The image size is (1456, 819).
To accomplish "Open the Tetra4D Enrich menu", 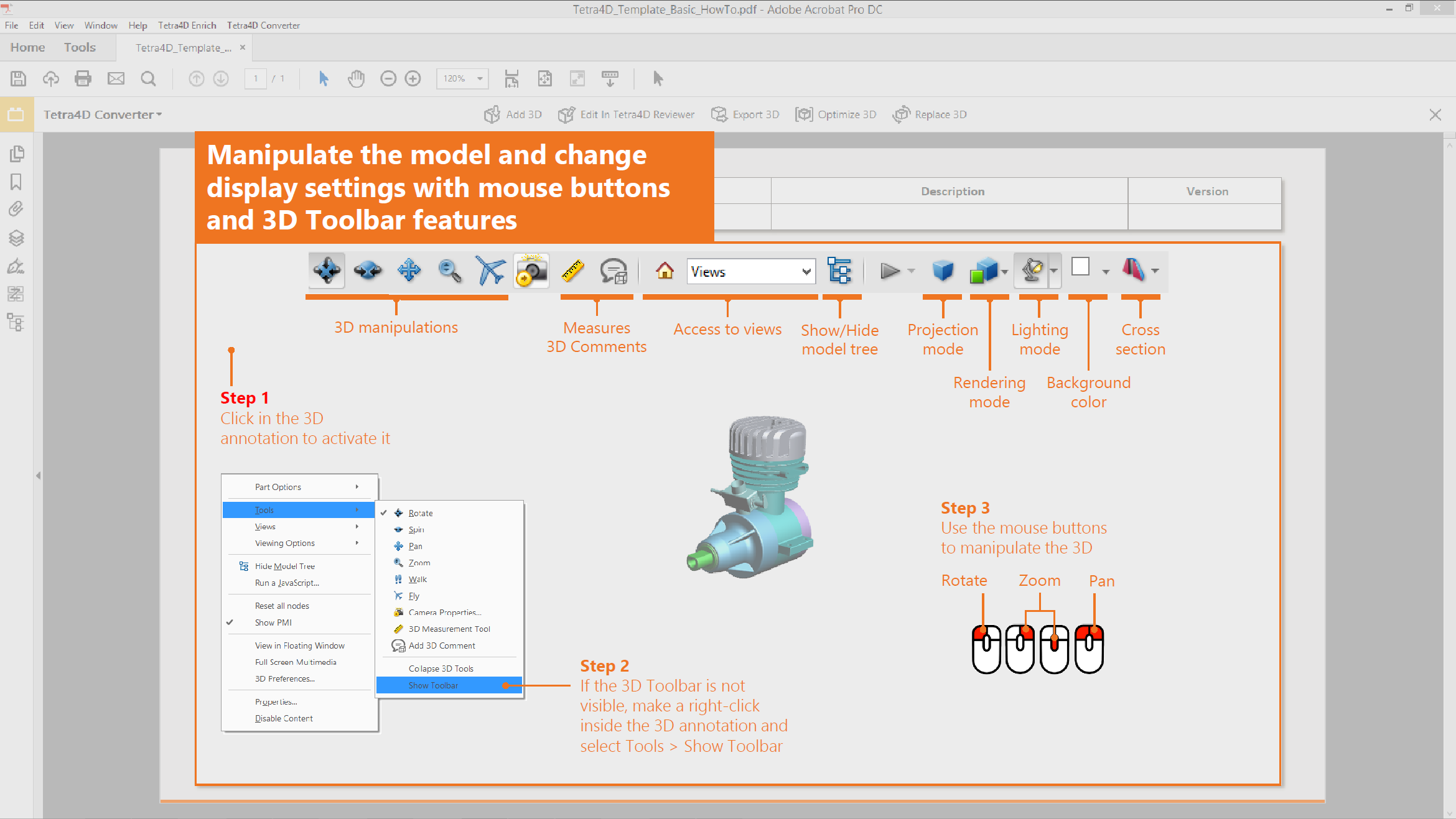I will click(x=187, y=25).
